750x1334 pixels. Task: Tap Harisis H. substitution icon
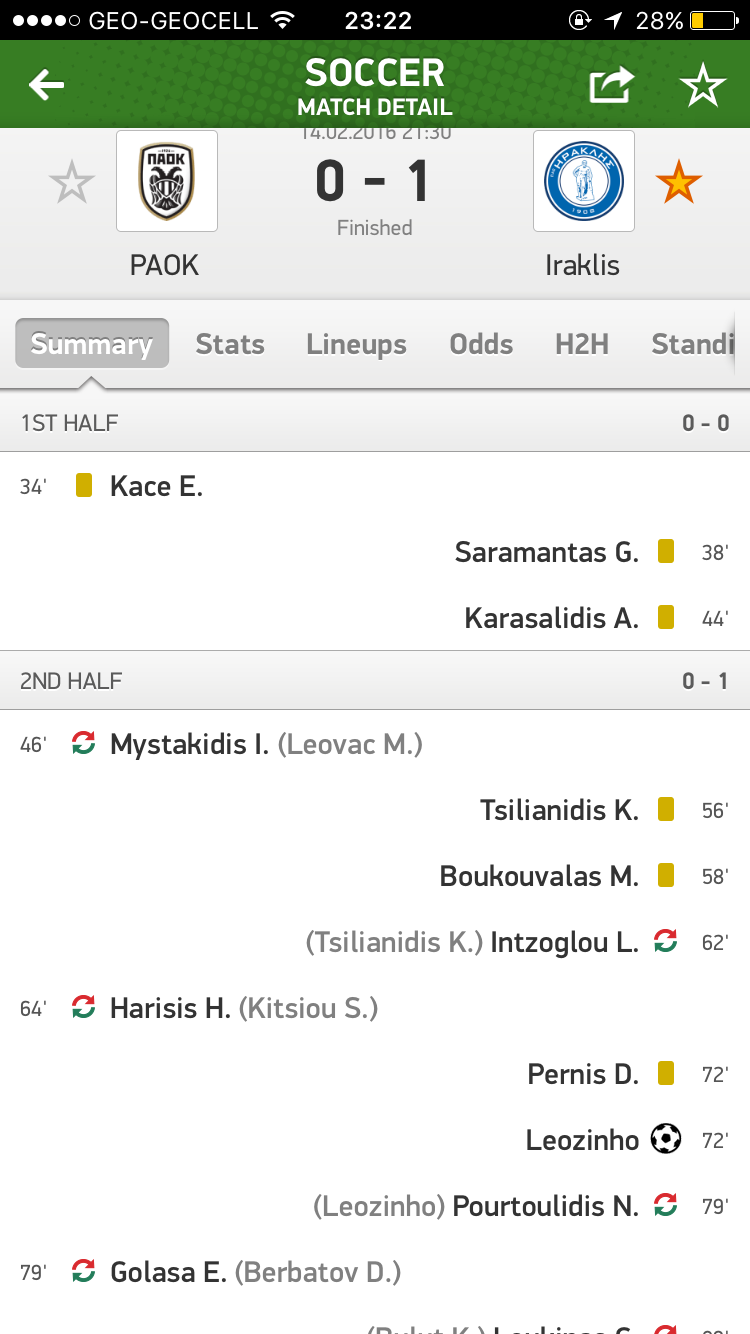[x=84, y=1007]
